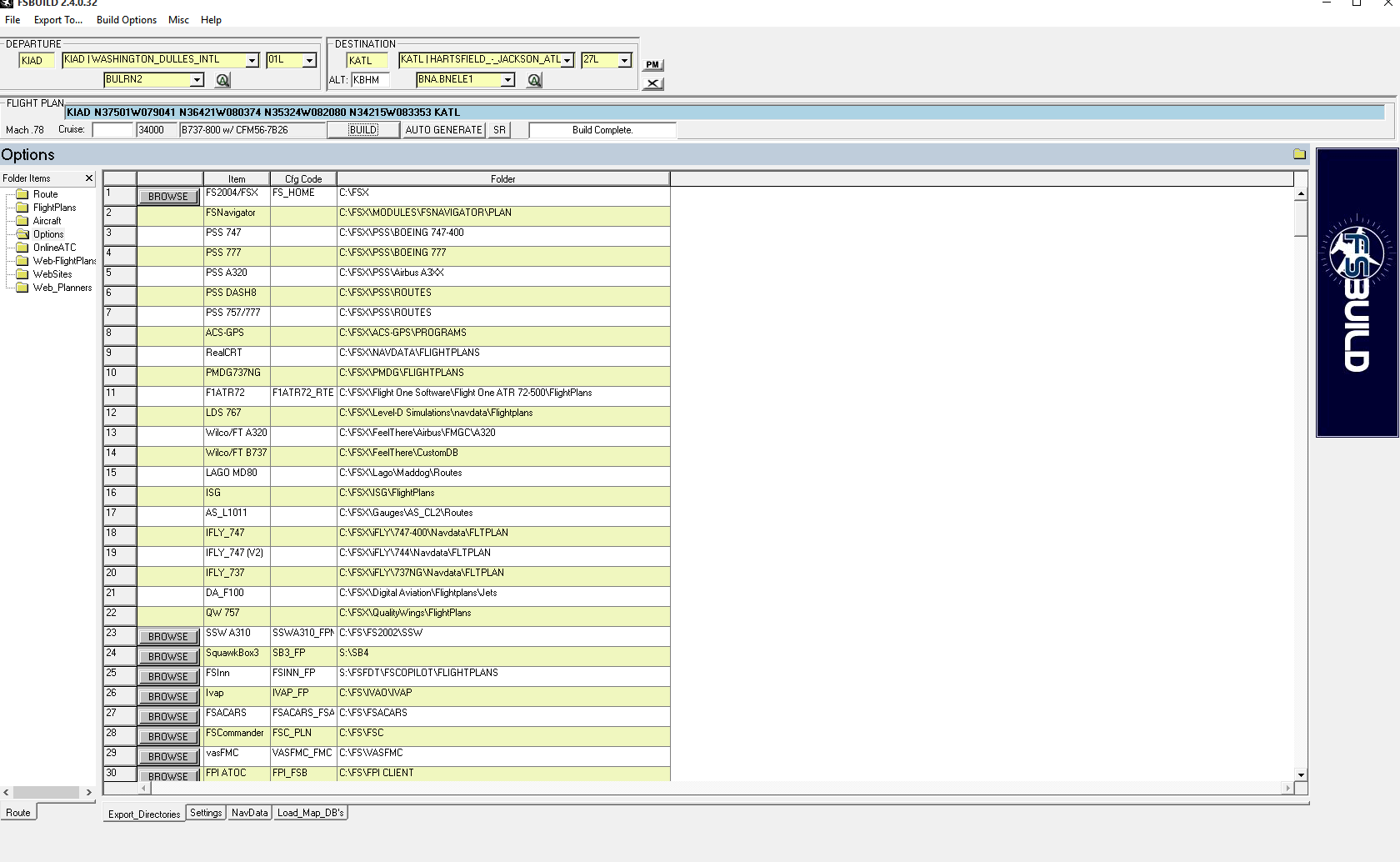Switch to the NavData tab
Screen dimensions: 1400x862
pyautogui.click(x=249, y=813)
